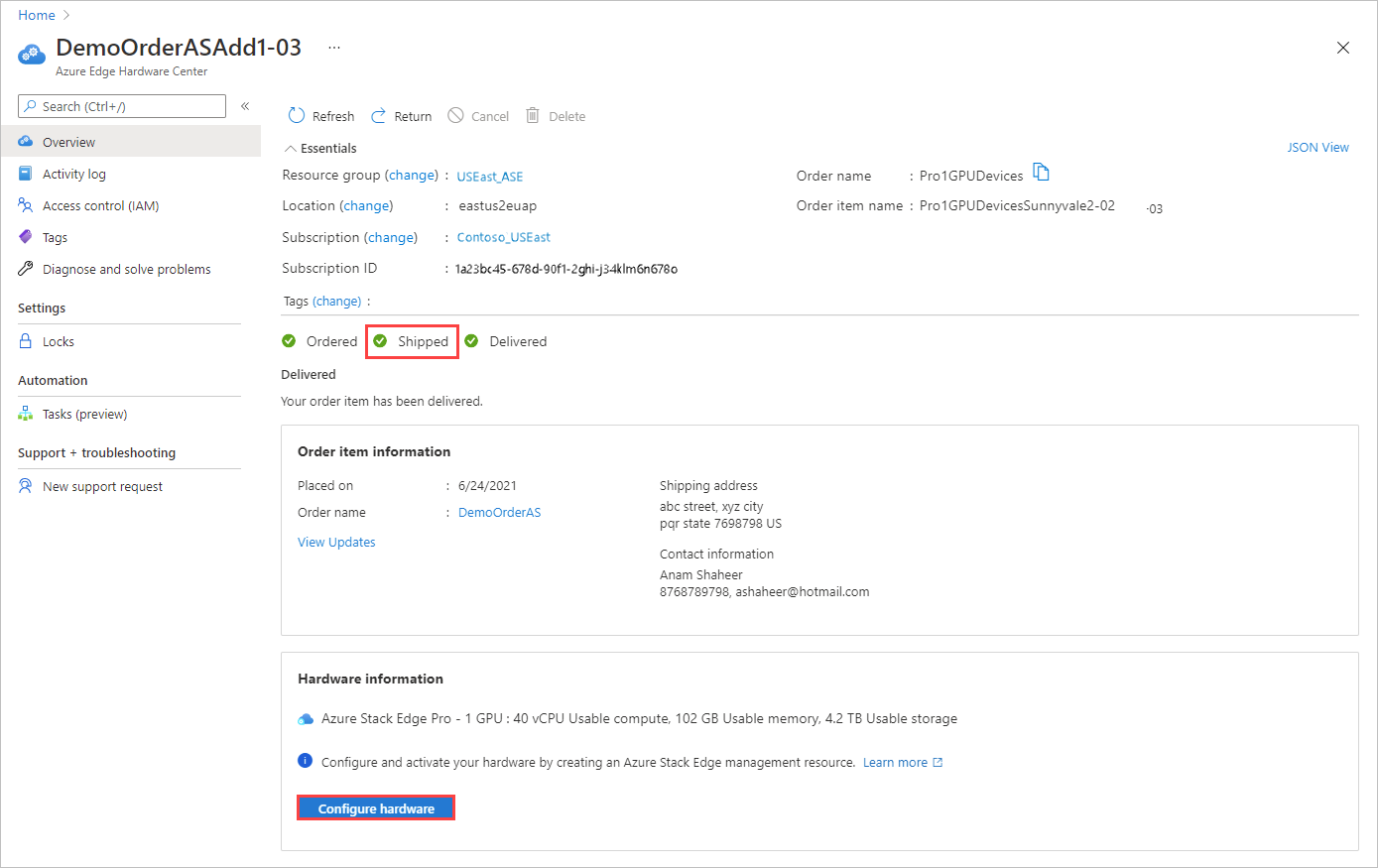Open the USEast_ASE resource group link

click(x=490, y=177)
